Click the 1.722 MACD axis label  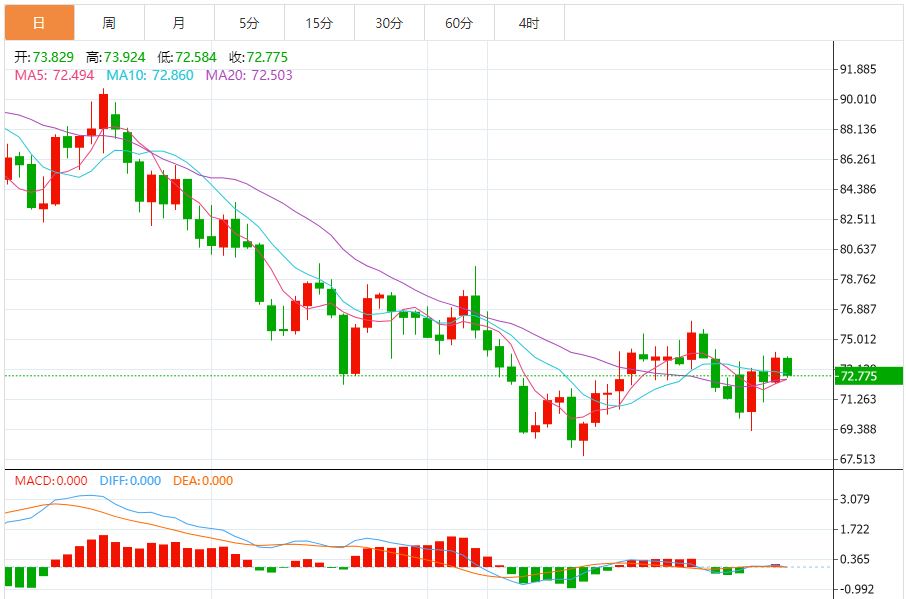click(855, 530)
